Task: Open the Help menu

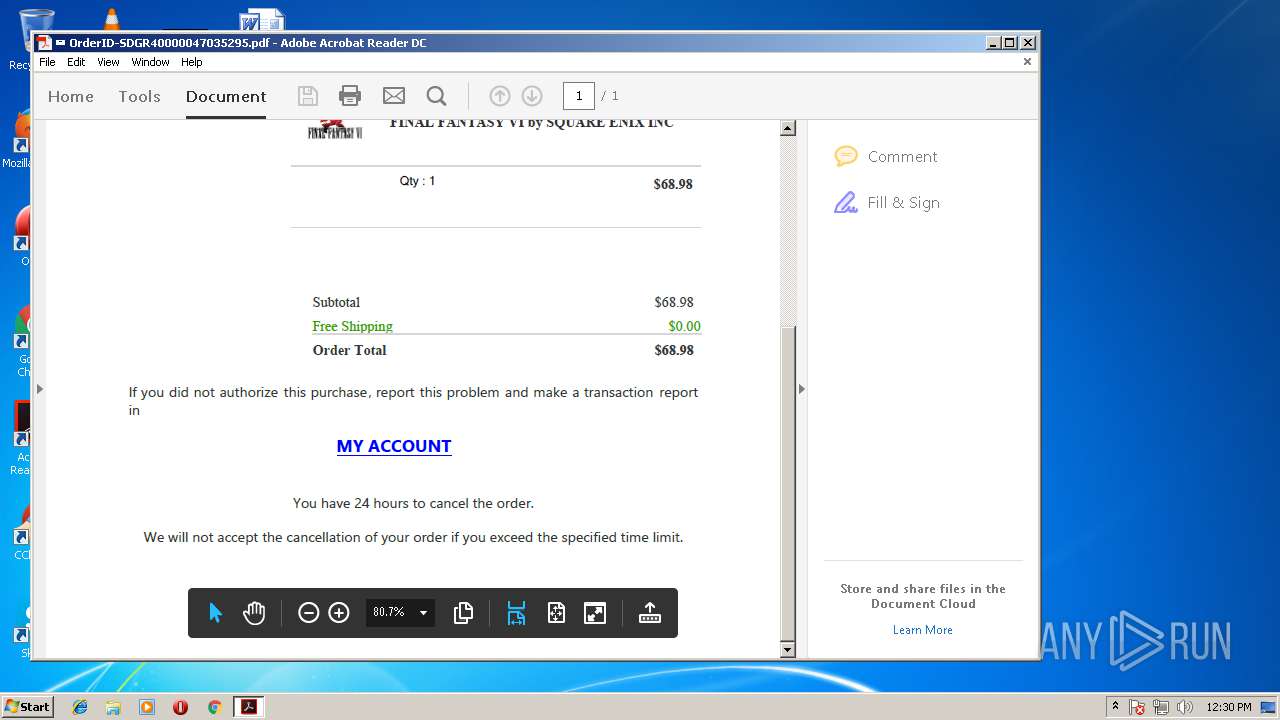Action: 191,62
